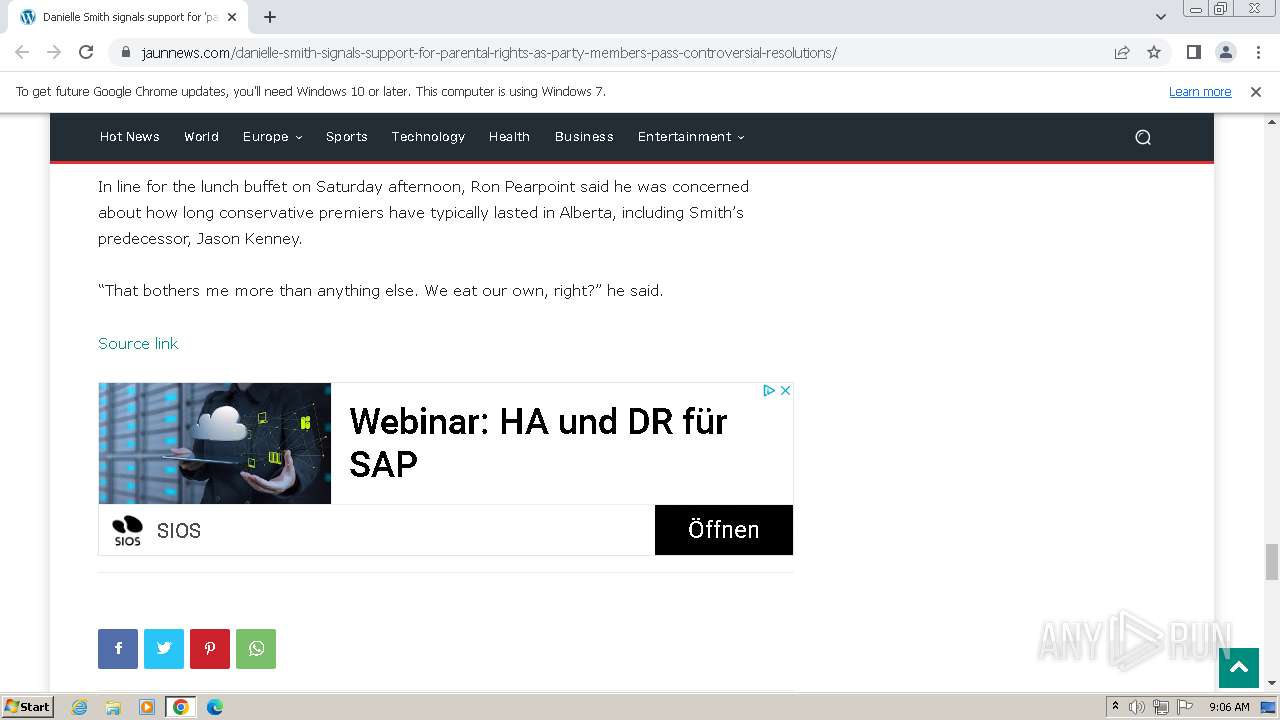
Task: Open the Health section
Action: 509,137
